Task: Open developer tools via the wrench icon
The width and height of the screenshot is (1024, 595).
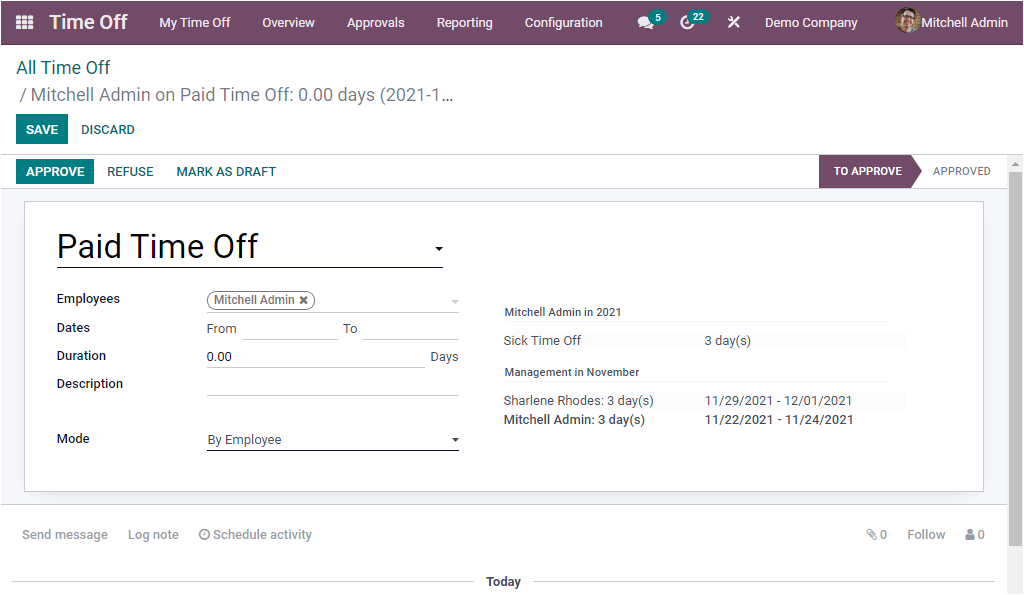Action: pyautogui.click(x=733, y=21)
